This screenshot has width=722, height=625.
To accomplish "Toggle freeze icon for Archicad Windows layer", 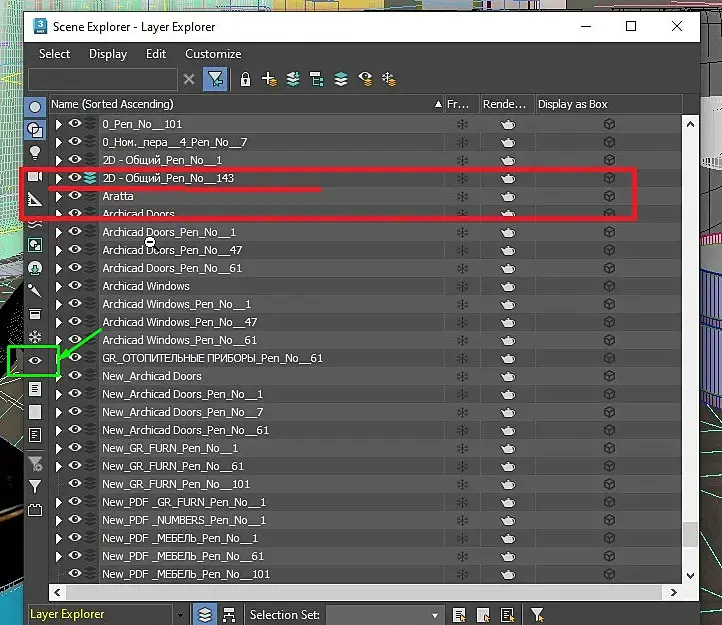I will click(462, 286).
